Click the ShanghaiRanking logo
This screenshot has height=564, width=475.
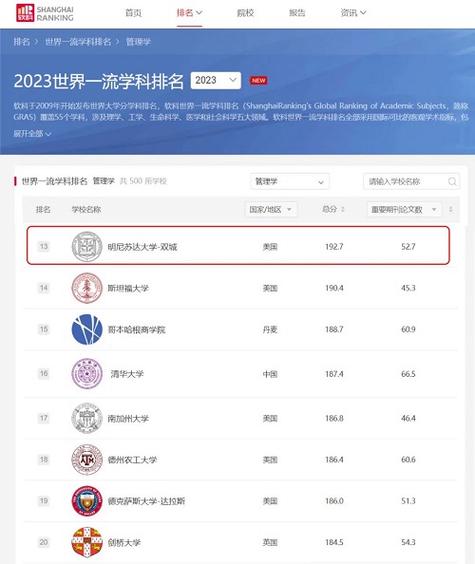pos(45,13)
